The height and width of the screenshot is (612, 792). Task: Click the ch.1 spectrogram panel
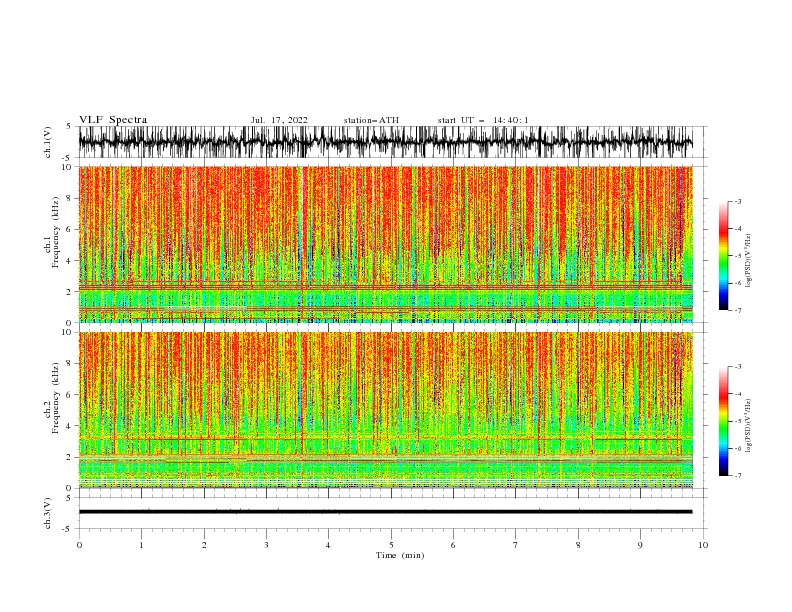(x=385, y=244)
